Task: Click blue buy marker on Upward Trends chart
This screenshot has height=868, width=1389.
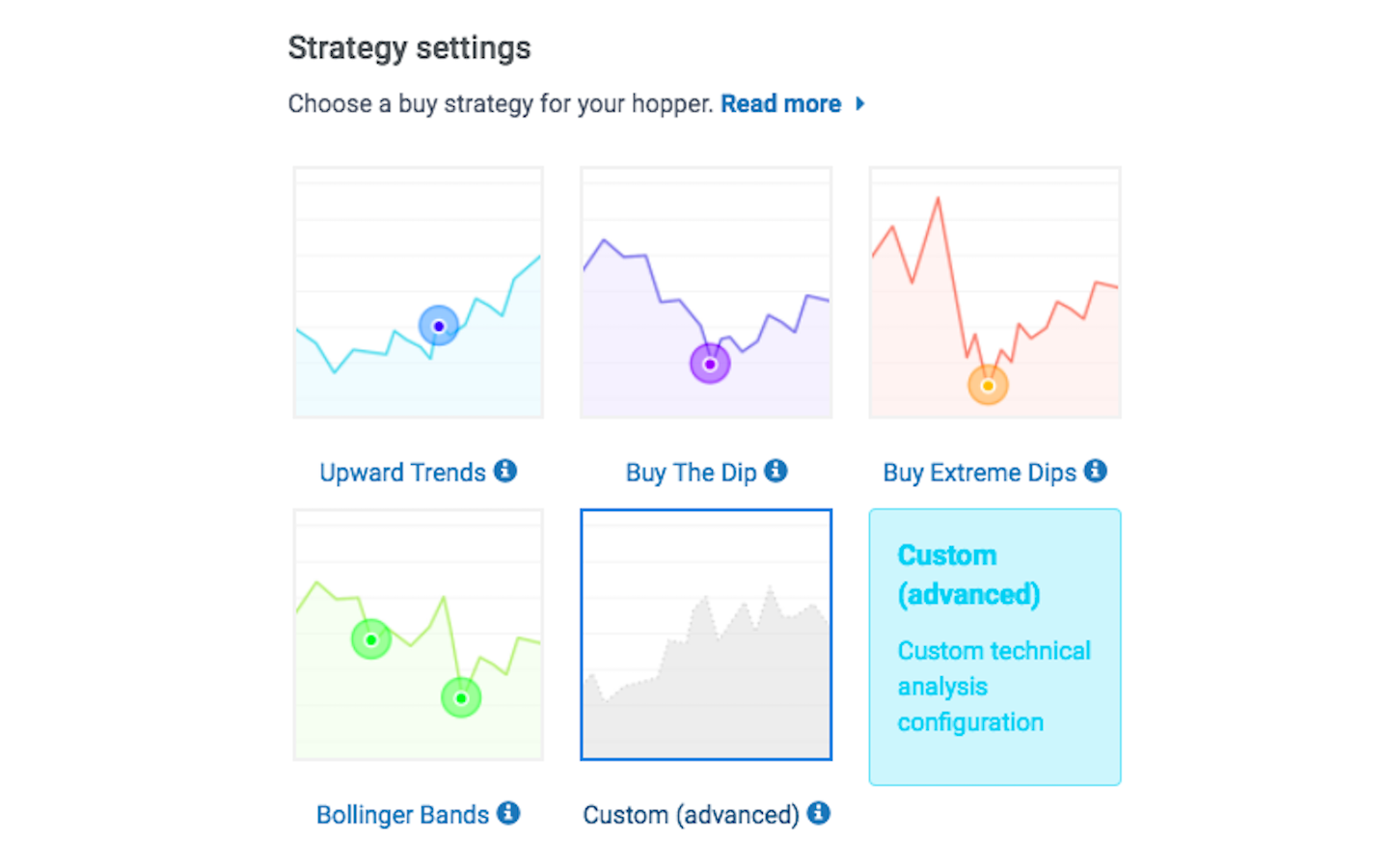Action: click(439, 326)
